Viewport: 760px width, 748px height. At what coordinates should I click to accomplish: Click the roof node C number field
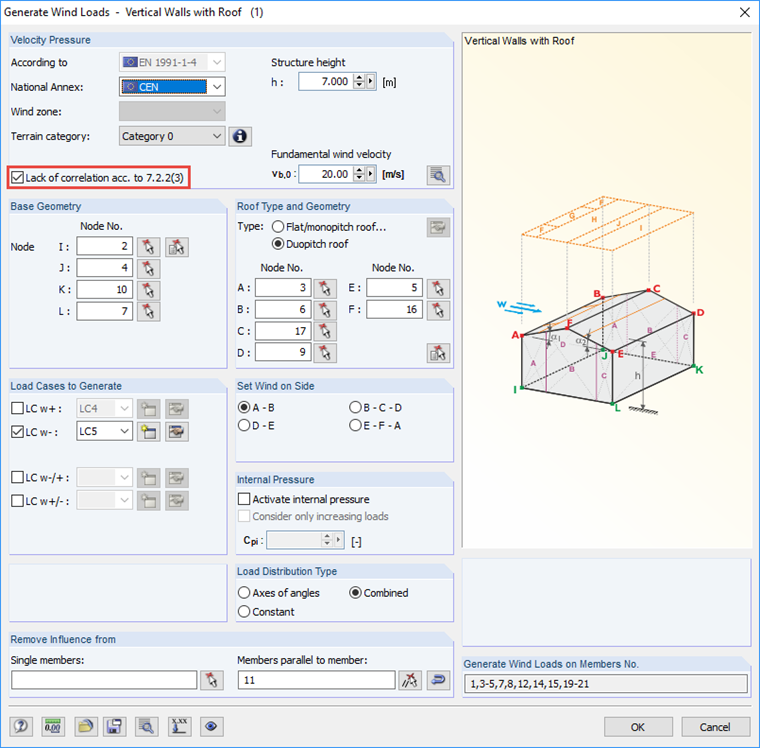283,331
